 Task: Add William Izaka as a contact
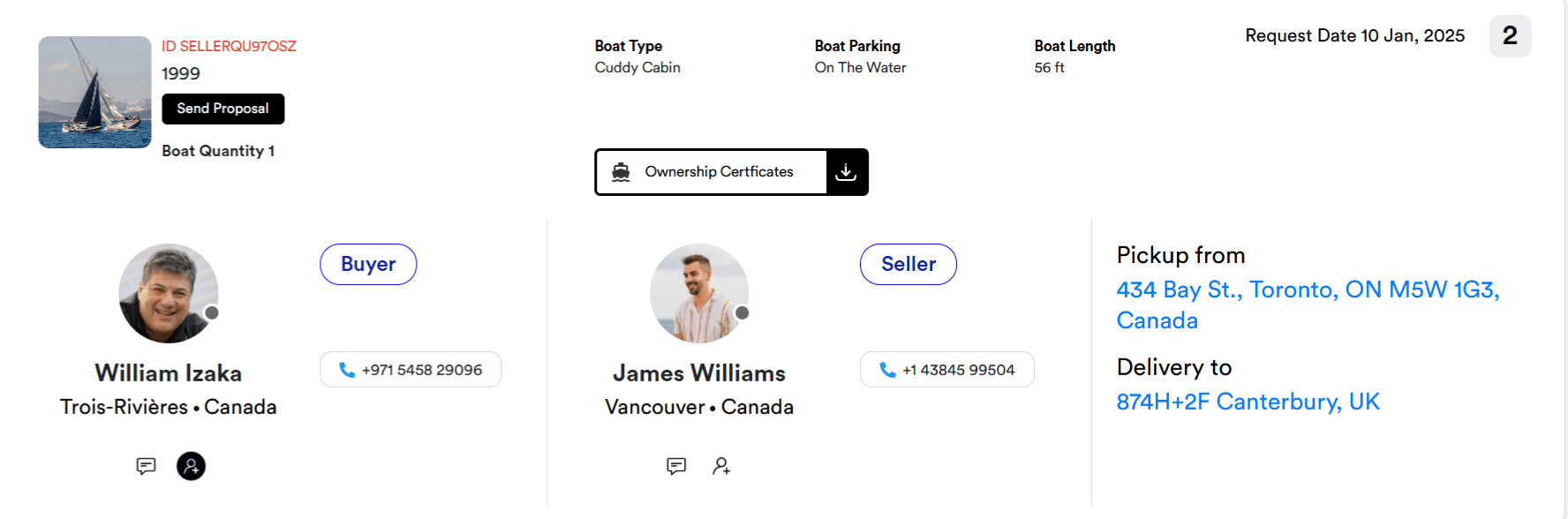tap(190, 465)
